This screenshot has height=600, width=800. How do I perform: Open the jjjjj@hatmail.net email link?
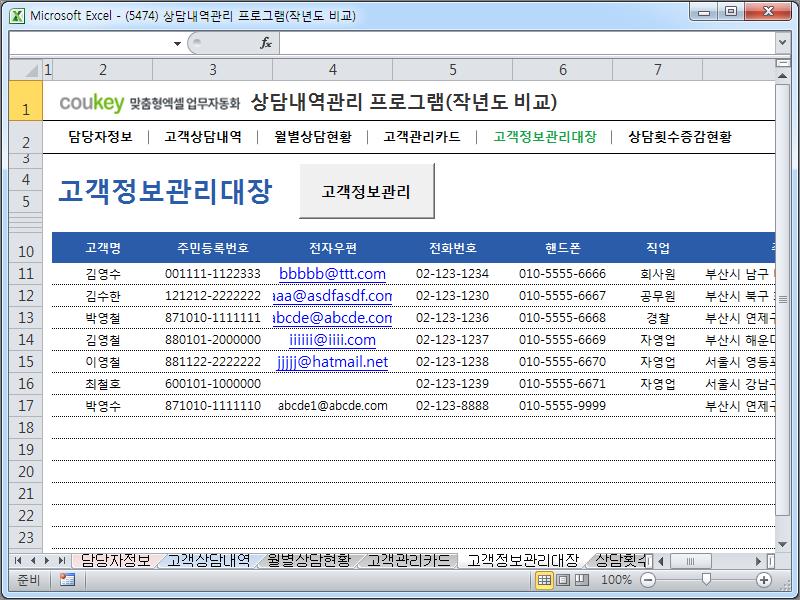(x=332, y=362)
